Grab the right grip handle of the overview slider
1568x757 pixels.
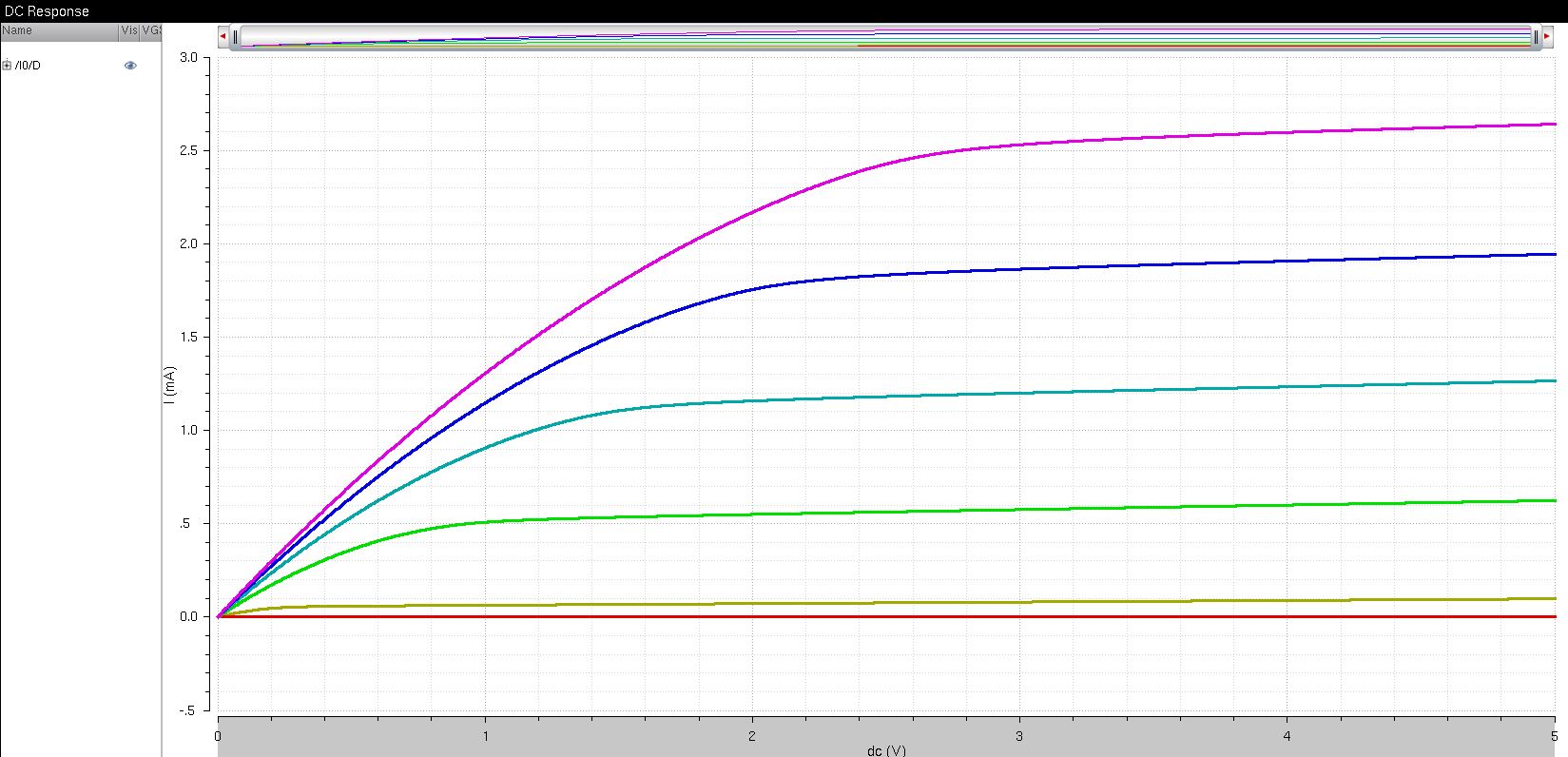point(1536,37)
